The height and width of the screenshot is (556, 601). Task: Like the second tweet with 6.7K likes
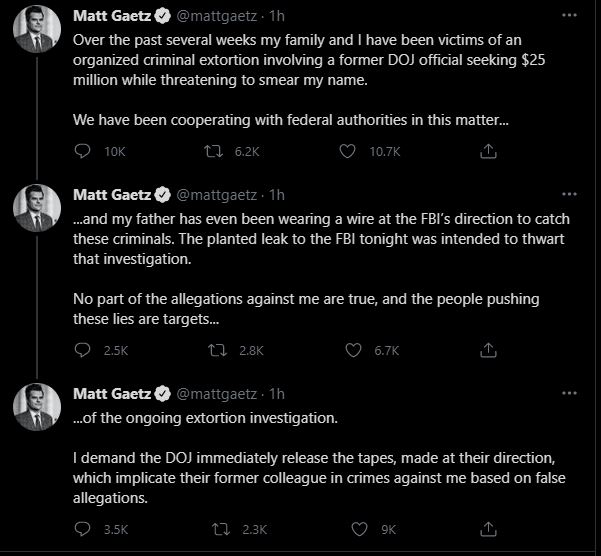click(352, 350)
